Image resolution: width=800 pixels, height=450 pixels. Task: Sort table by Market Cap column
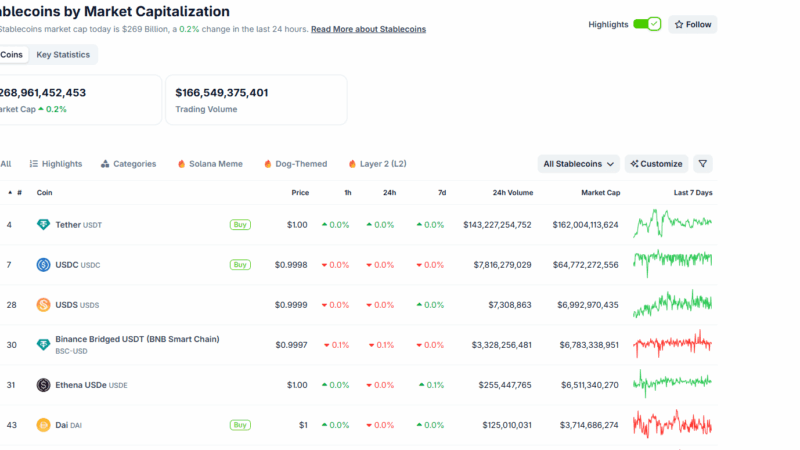[x=601, y=192]
